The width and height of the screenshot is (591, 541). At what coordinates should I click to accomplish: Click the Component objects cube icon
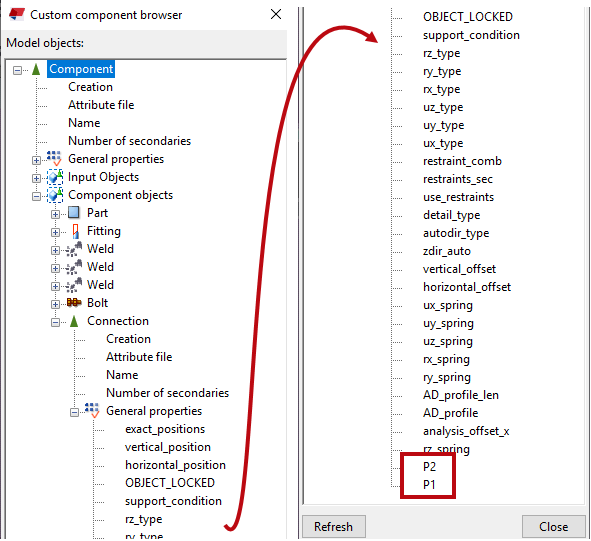coord(55,195)
